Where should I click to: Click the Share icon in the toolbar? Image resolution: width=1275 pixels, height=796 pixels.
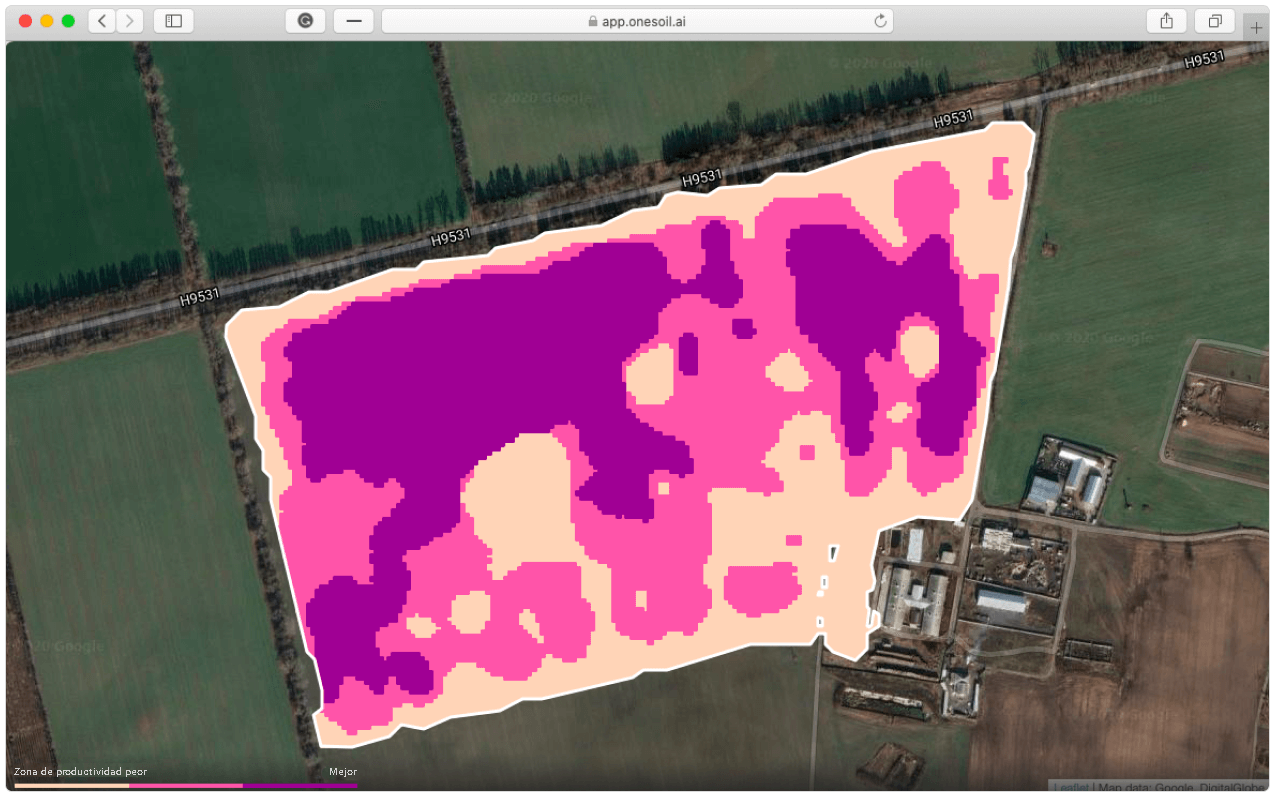pyautogui.click(x=1166, y=20)
